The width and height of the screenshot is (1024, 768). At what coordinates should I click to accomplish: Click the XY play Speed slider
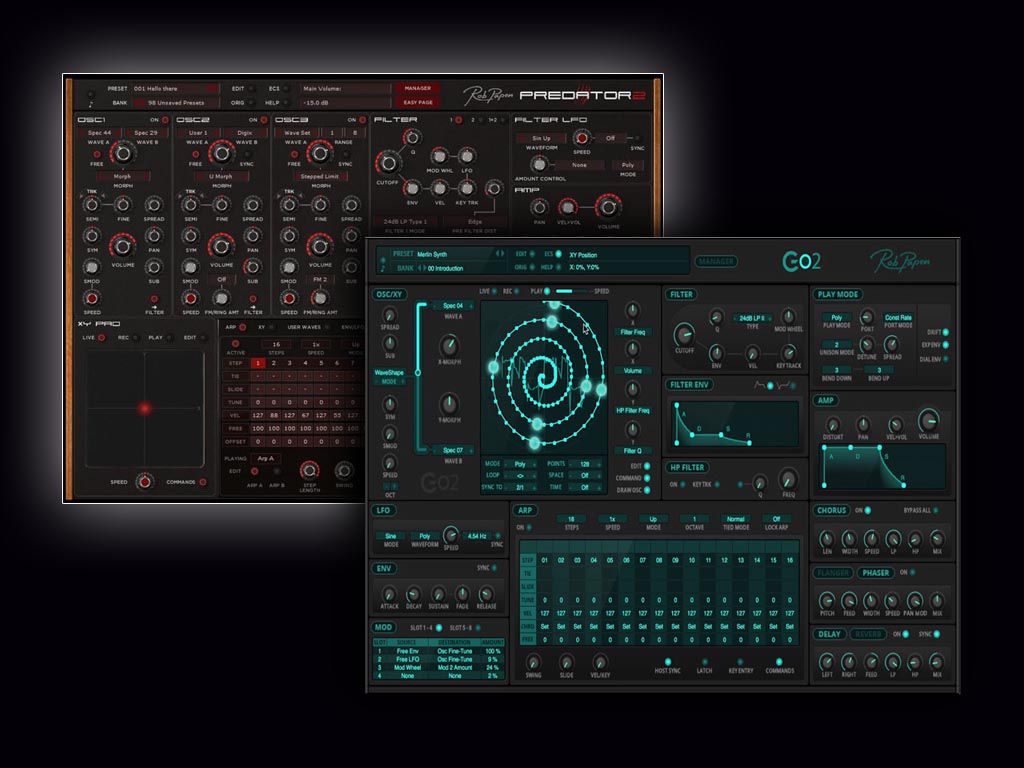[574, 291]
